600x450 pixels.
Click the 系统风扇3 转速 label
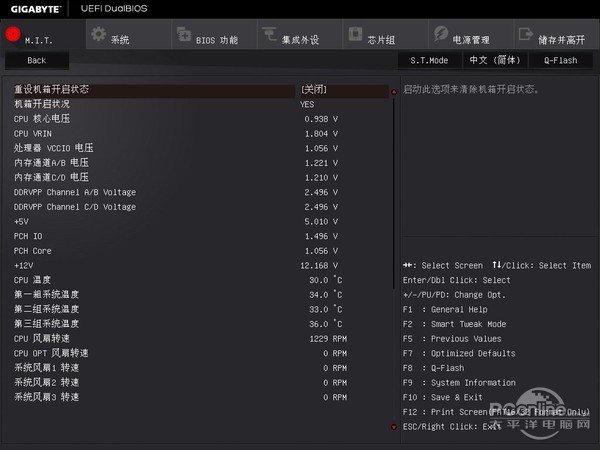tap(46, 397)
